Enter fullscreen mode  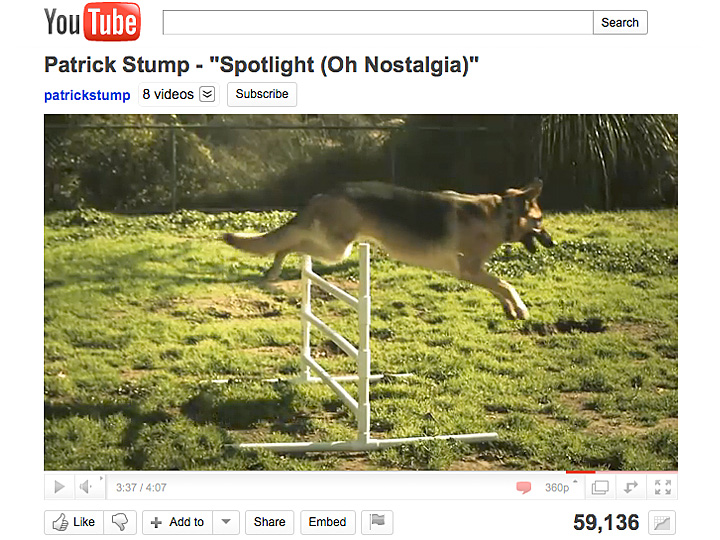pyautogui.click(x=663, y=487)
